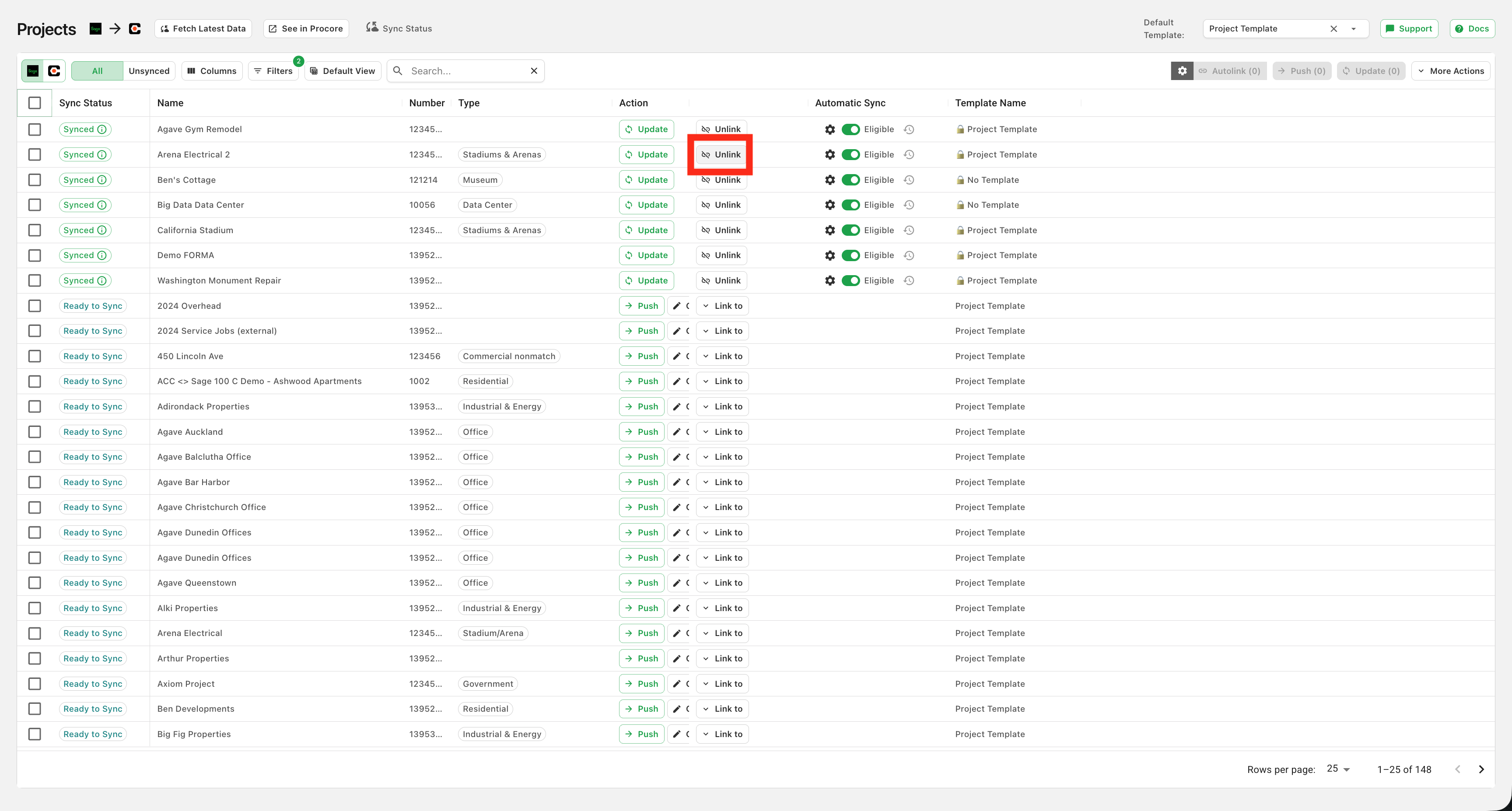
Task: Select the All tab filter
Action: click(x=98, y=70)
